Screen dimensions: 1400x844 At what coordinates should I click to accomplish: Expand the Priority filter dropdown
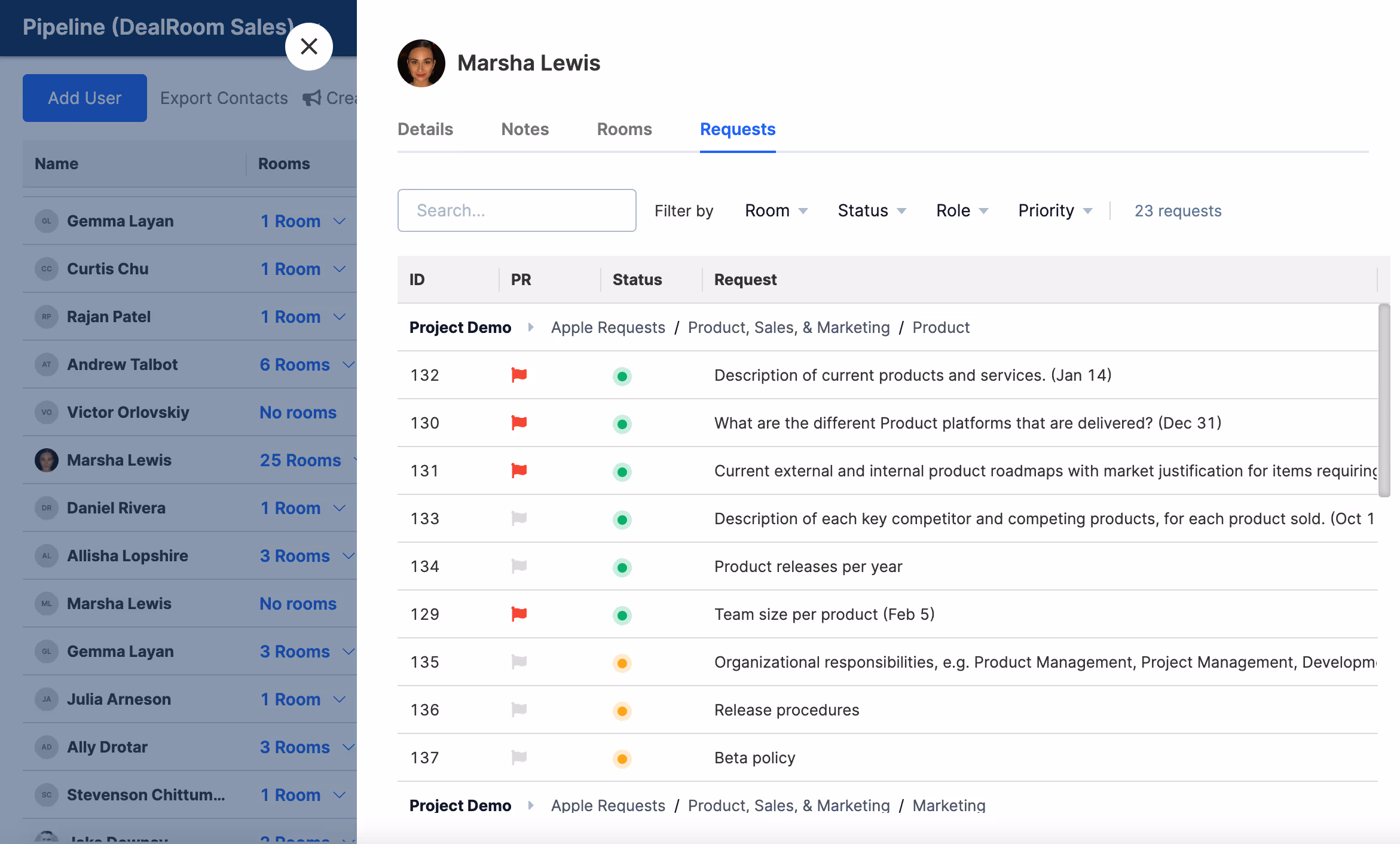point(1055,211)
